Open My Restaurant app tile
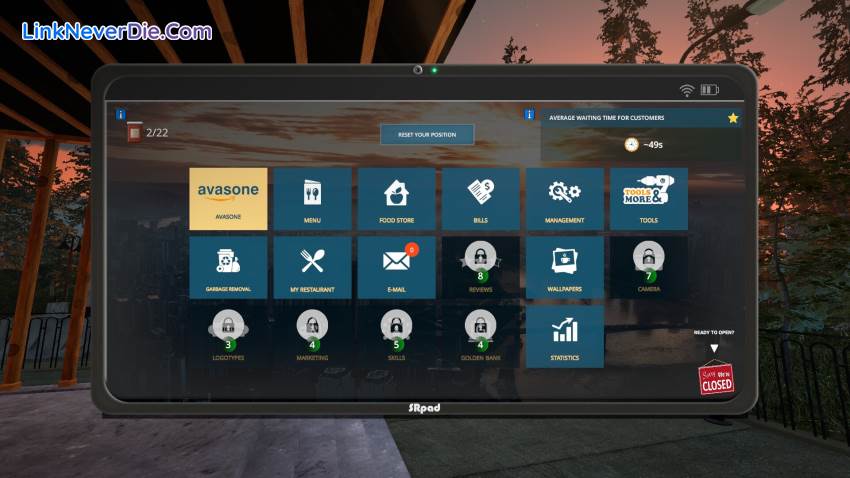Image resolution: width=850 pixels, height=478 pixels. tap(312, 267)
